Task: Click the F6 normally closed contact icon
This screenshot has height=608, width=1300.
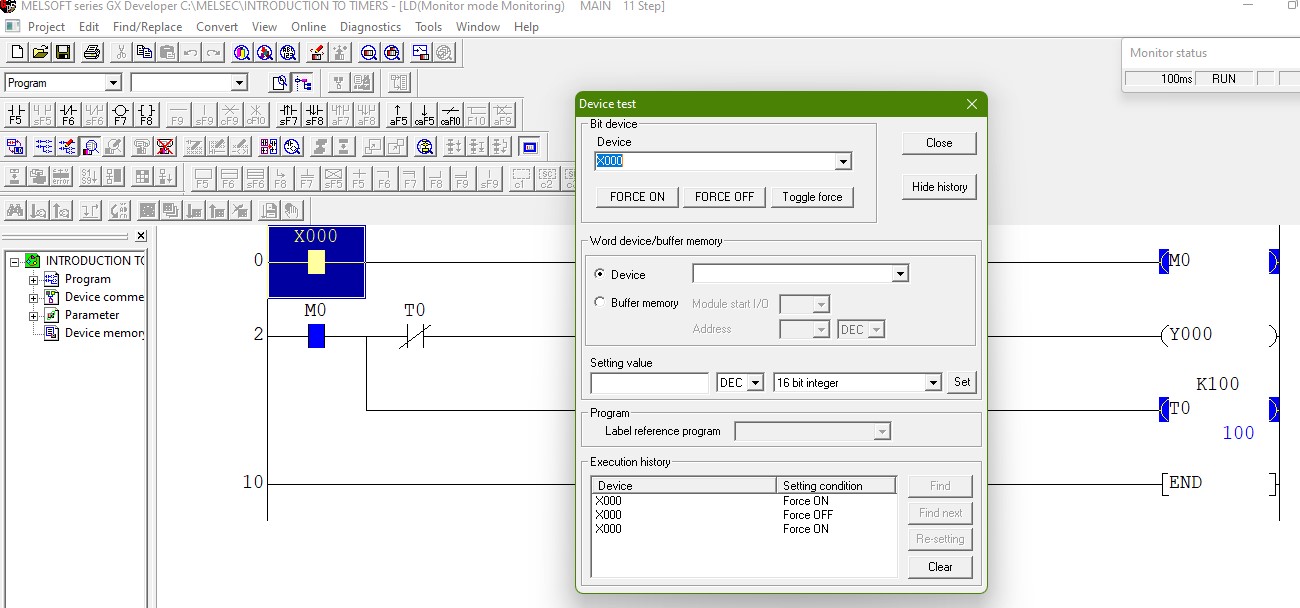Action: [68, 114]
